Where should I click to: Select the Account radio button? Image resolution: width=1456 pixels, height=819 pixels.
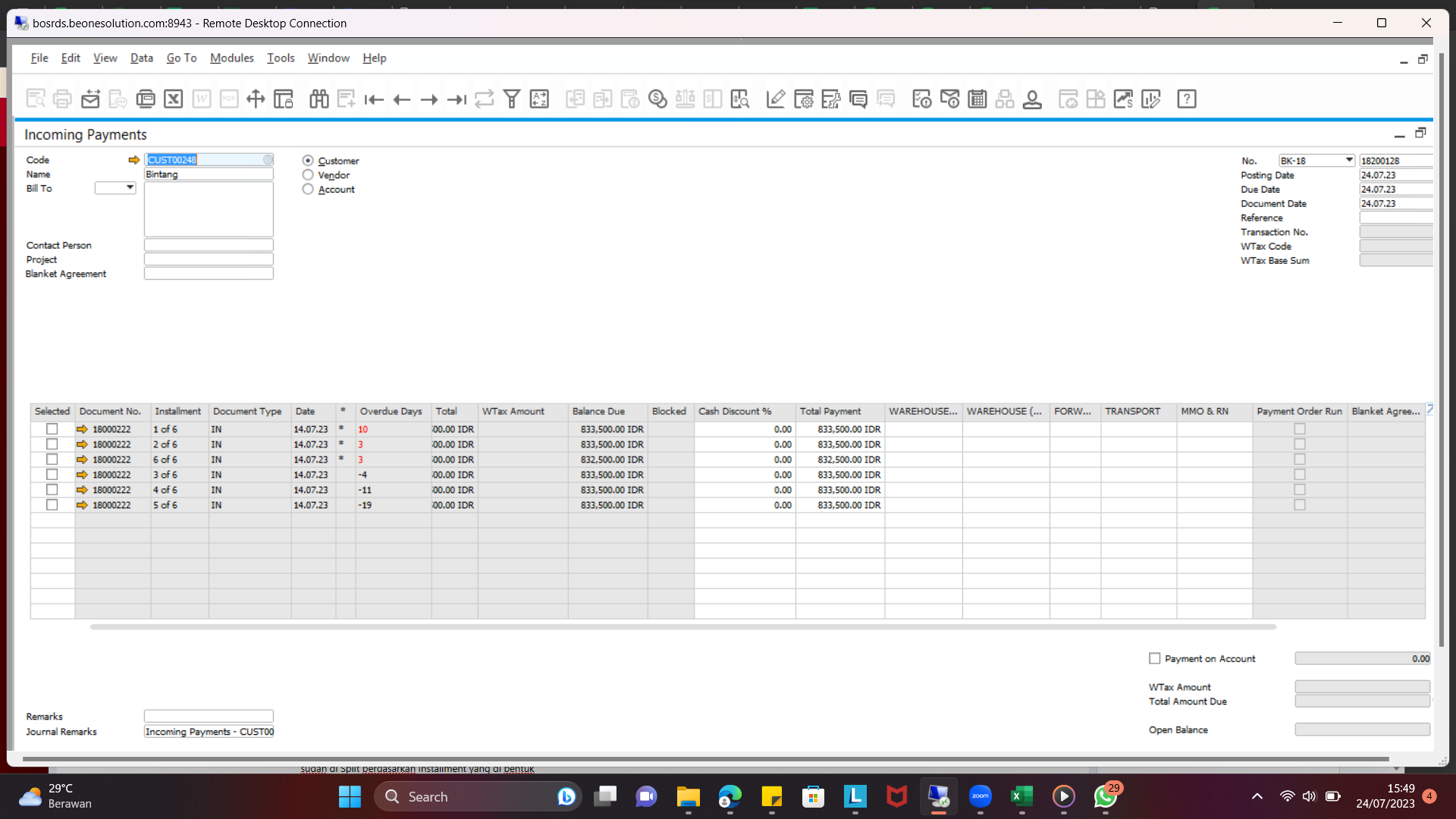tap(308, 190)
